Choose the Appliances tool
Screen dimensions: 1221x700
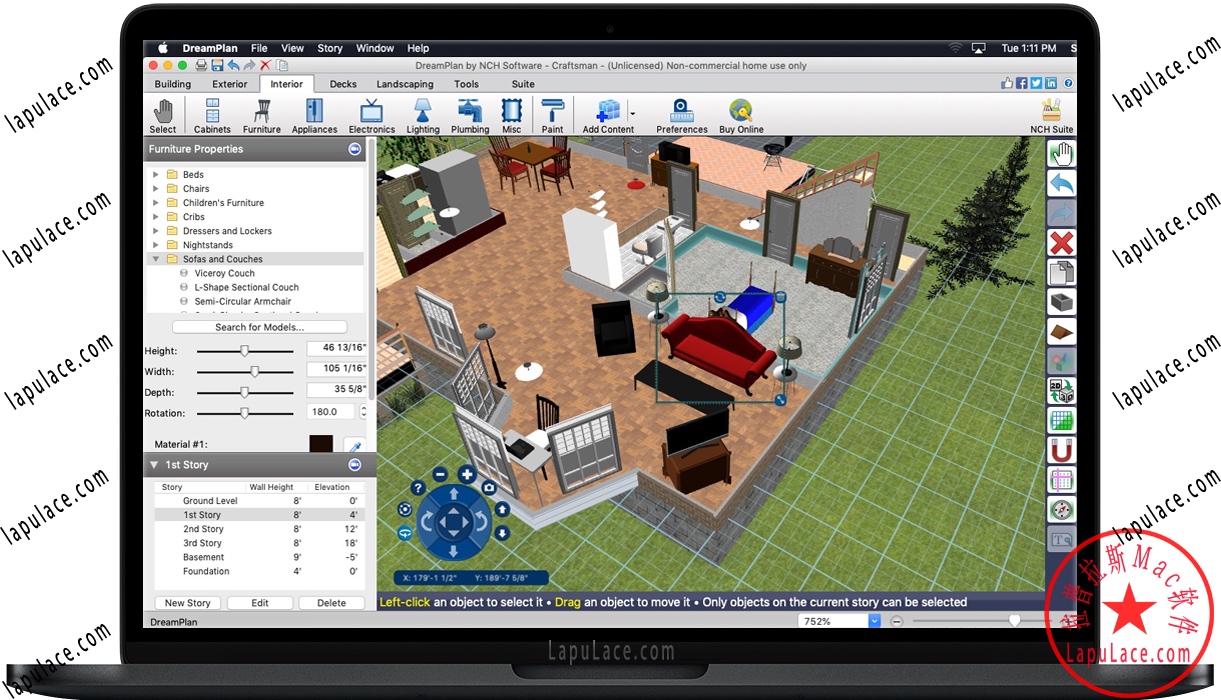pyautogui.click(x=315, y=116)
